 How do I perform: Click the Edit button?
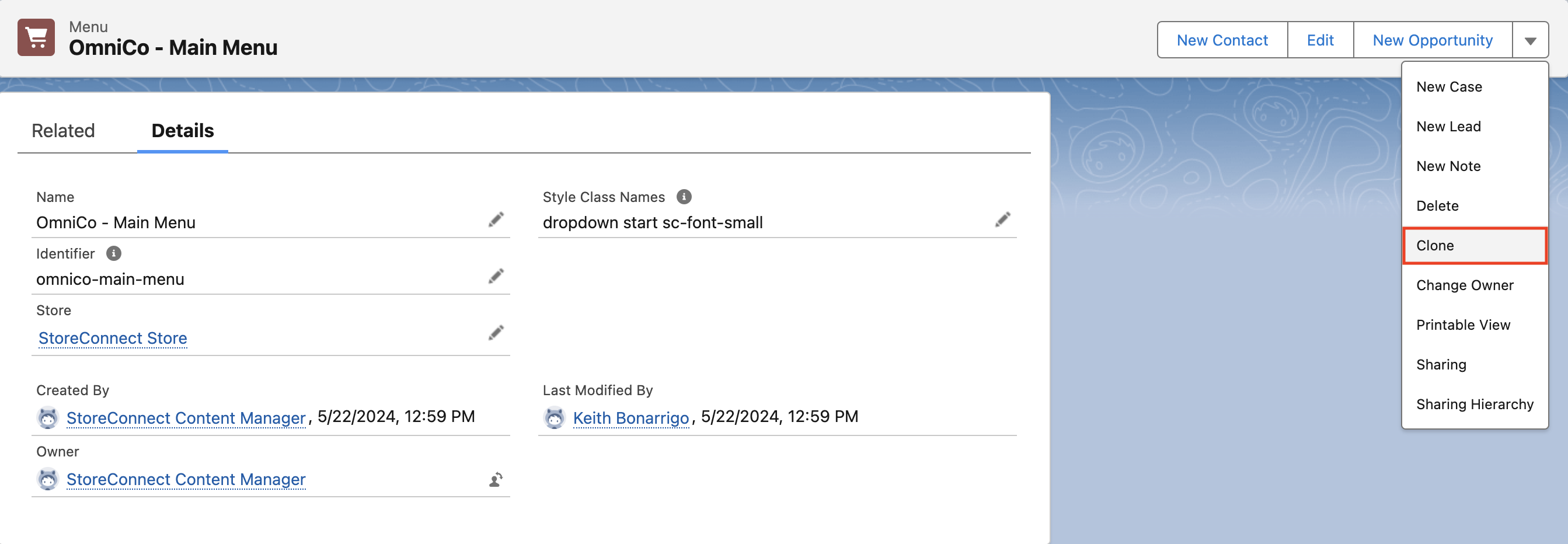(x=1320, y=40)
